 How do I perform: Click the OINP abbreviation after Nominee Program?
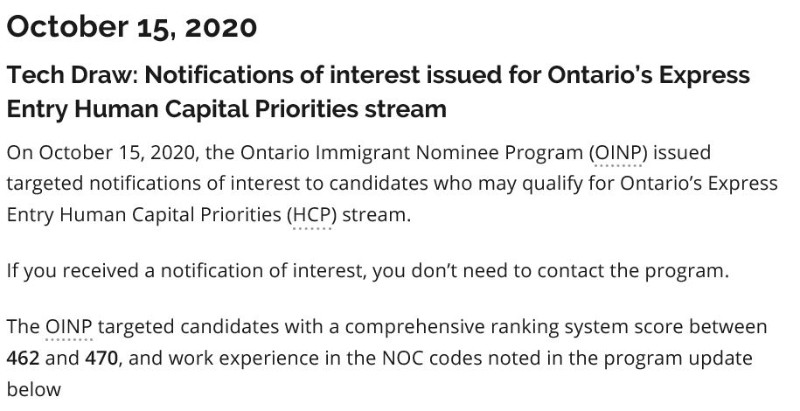(618, 152)
